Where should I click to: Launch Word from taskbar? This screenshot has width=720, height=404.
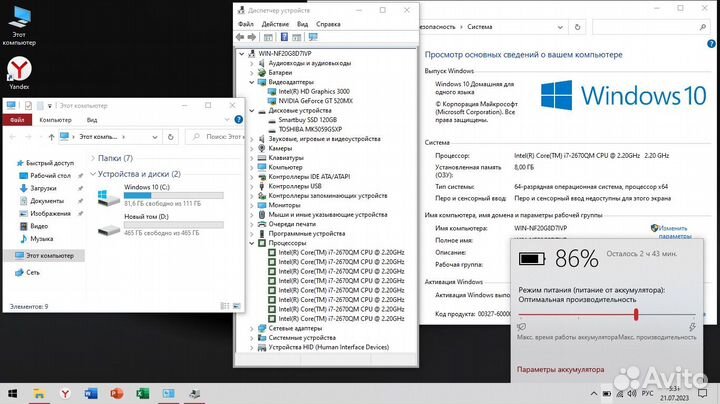pyautogui.click(x=91, y=393)
